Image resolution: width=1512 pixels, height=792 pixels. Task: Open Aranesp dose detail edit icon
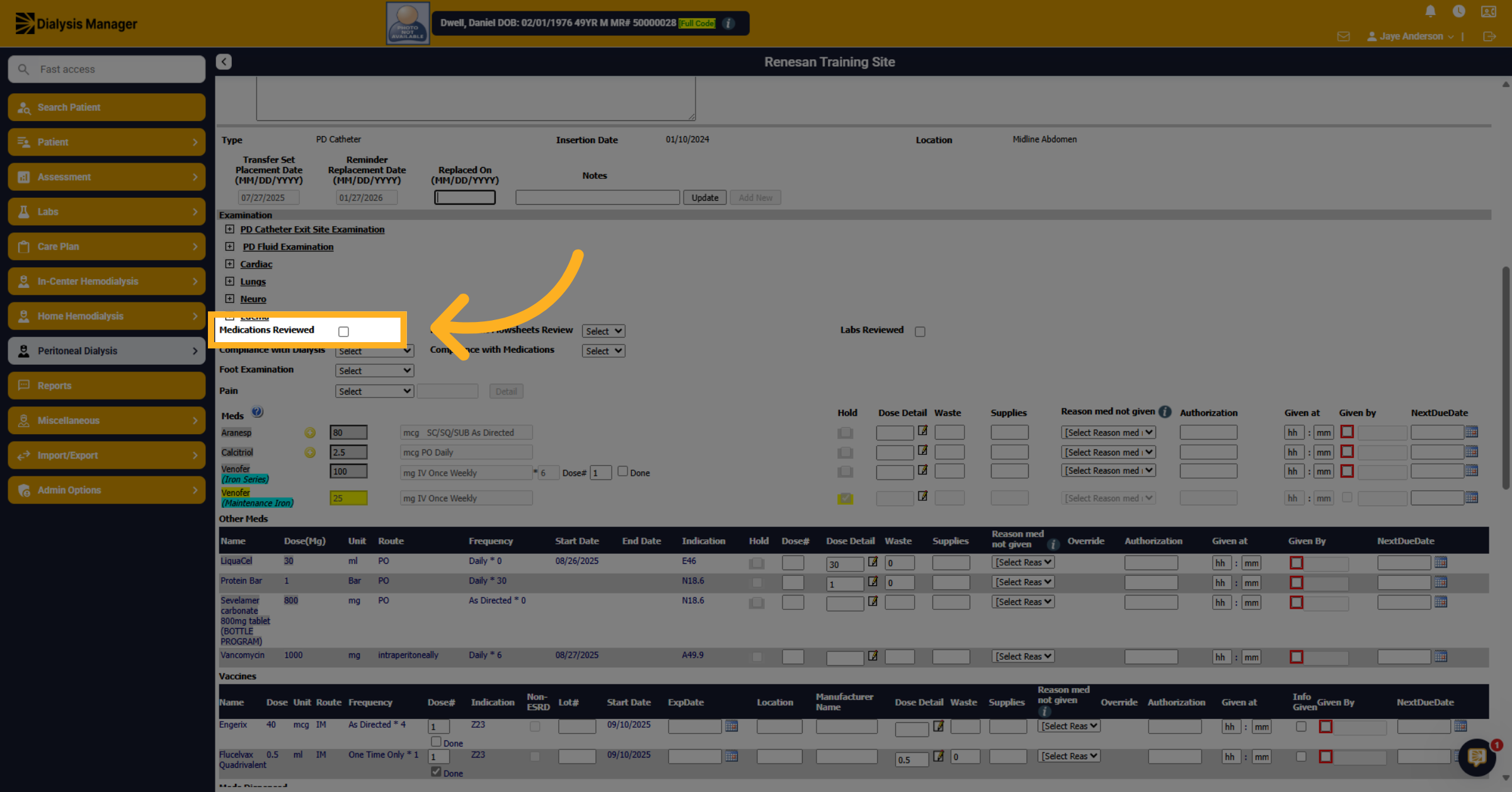(922, 431)
